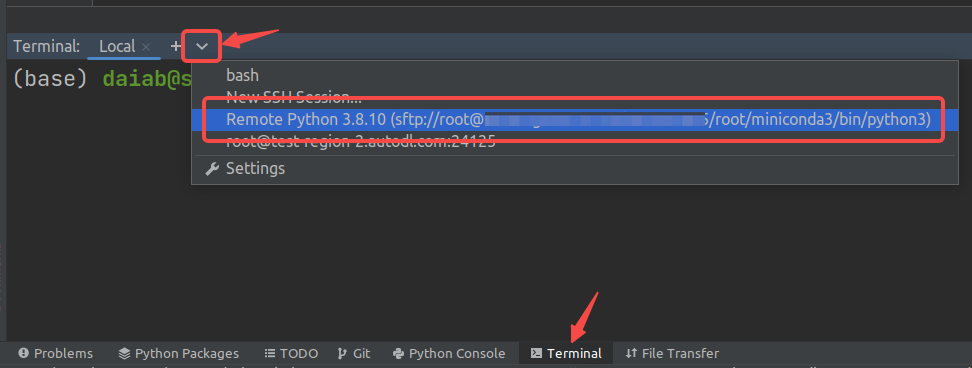Open the Git tool window
The width and height of the screenshot is (972, 368).
click(354, 353)
